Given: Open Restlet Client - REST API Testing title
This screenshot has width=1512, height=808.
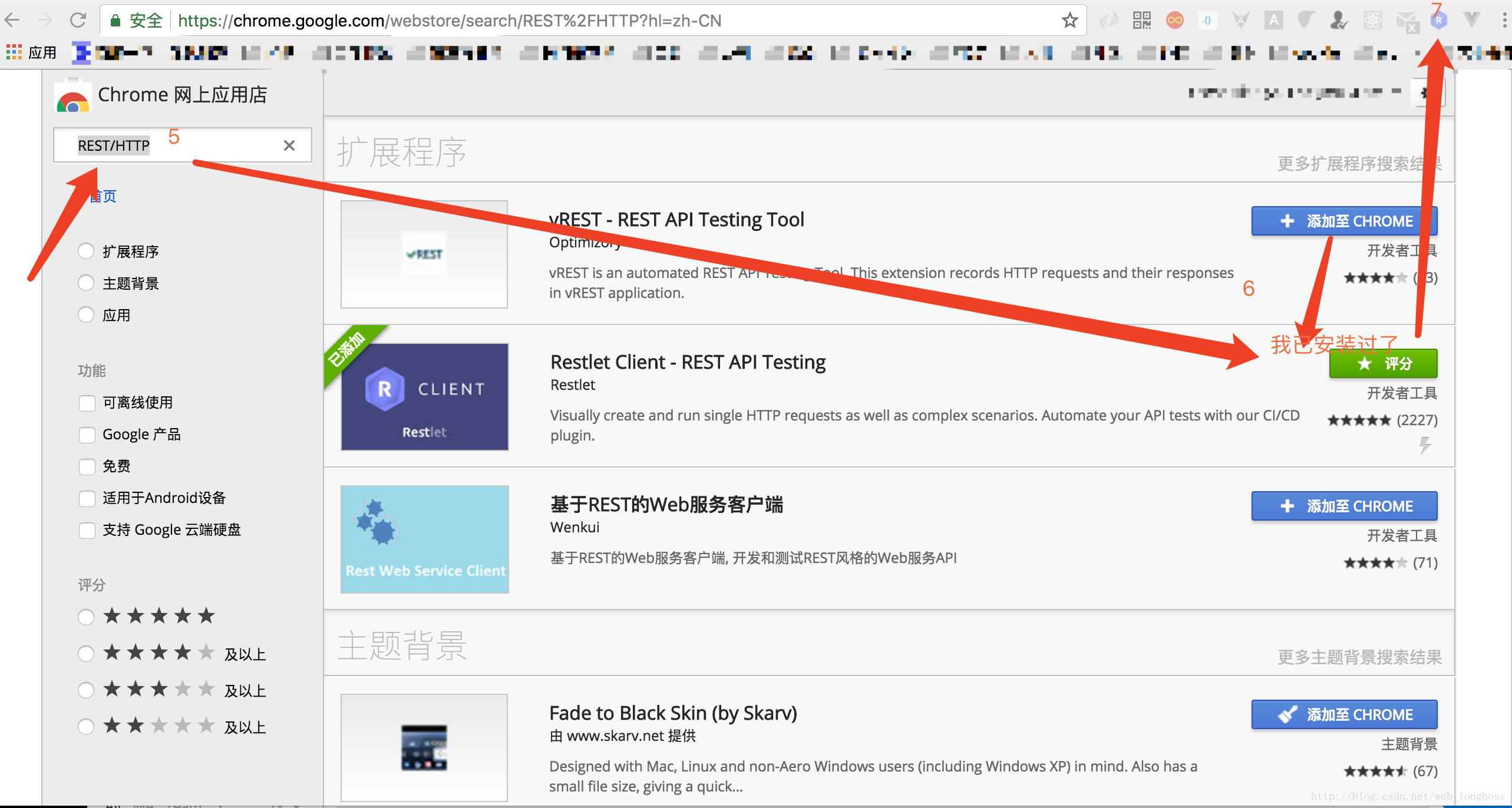Looking at the screenshot, I should (x=688, y=362).
